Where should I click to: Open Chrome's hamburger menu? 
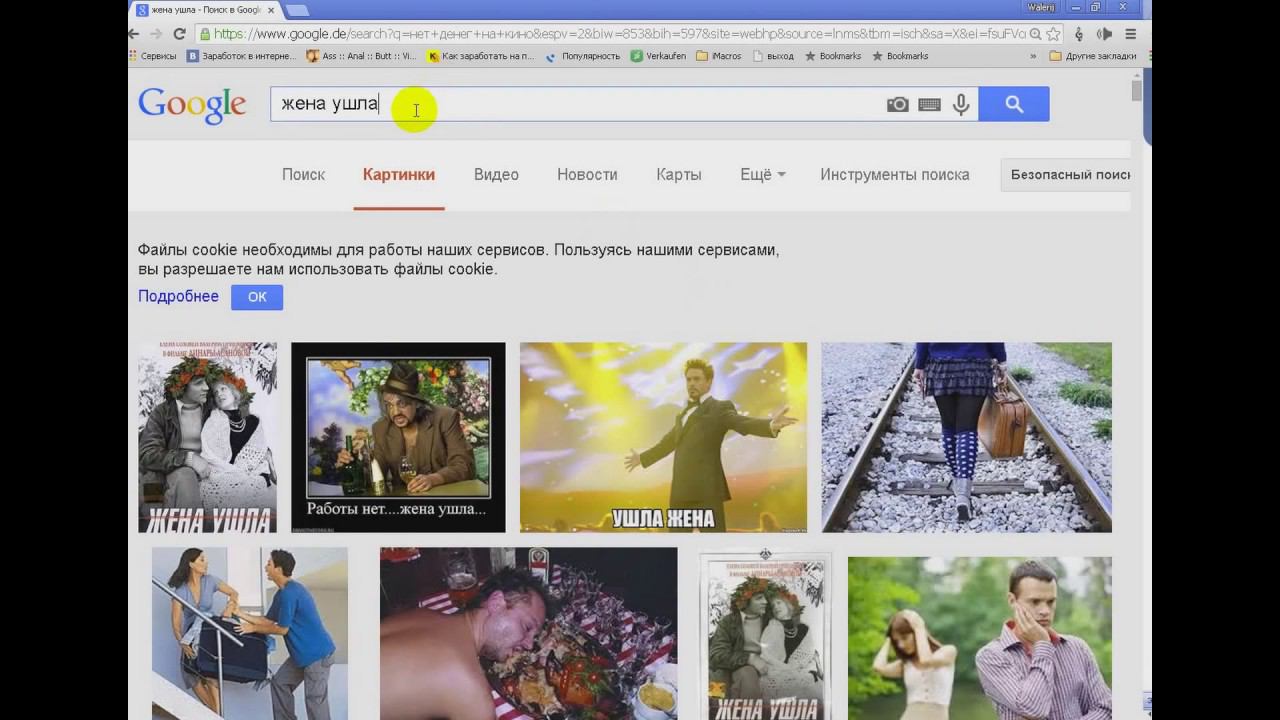click(x=1131, y=34)
